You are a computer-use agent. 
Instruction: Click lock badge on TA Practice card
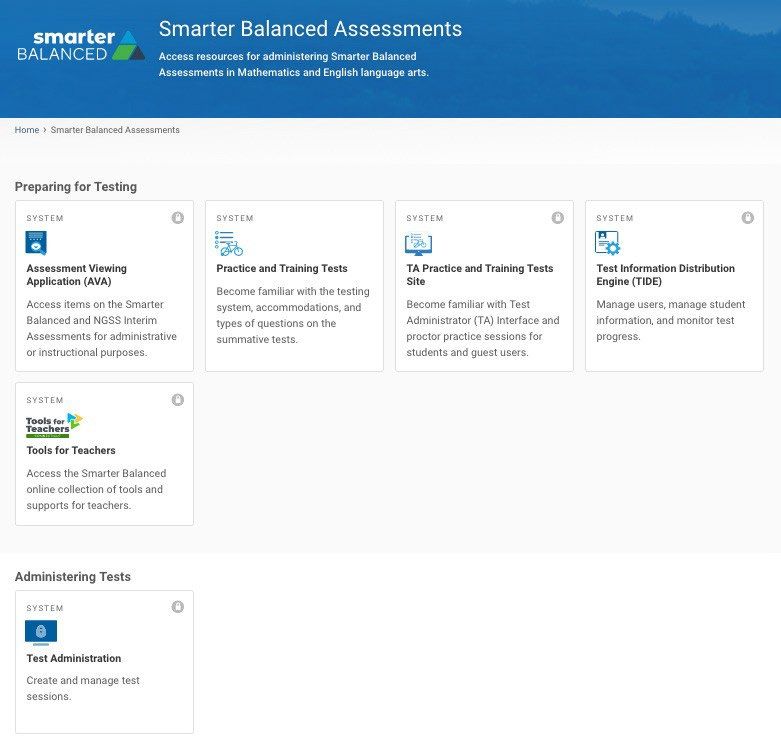click(x=558, y=218)
